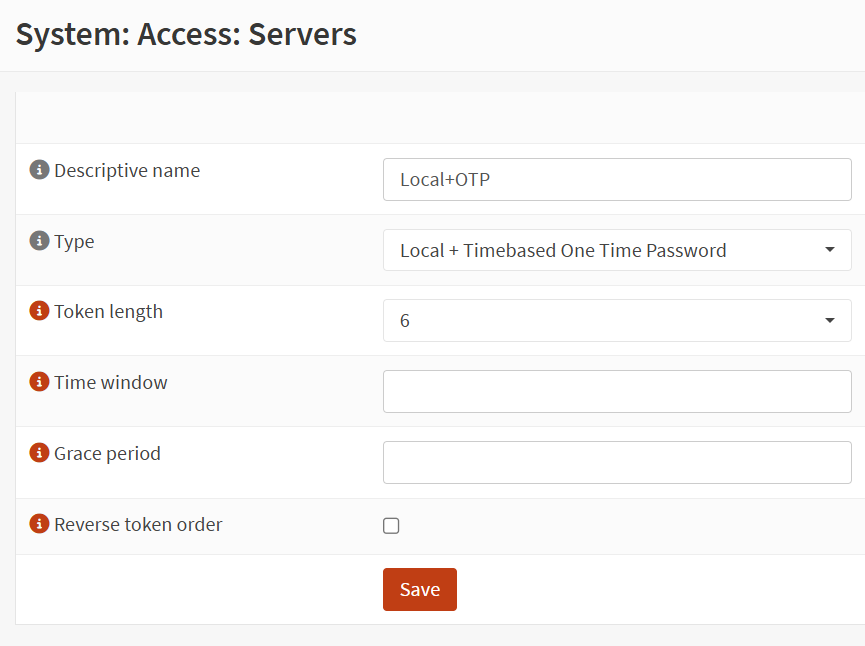The height and width of the screenshot is (646, 865).
Task: Show the Grace period help icon
Action: pos(39,454)
